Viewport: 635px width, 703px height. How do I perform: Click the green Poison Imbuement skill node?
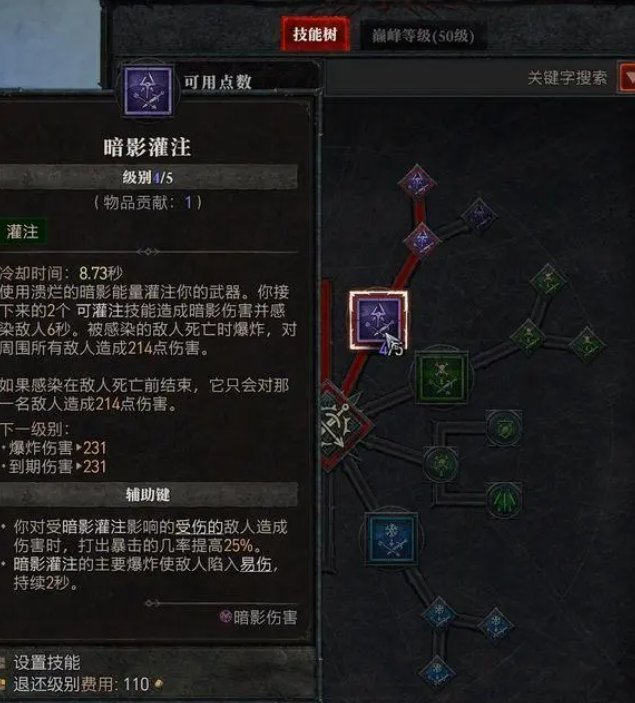441,376
